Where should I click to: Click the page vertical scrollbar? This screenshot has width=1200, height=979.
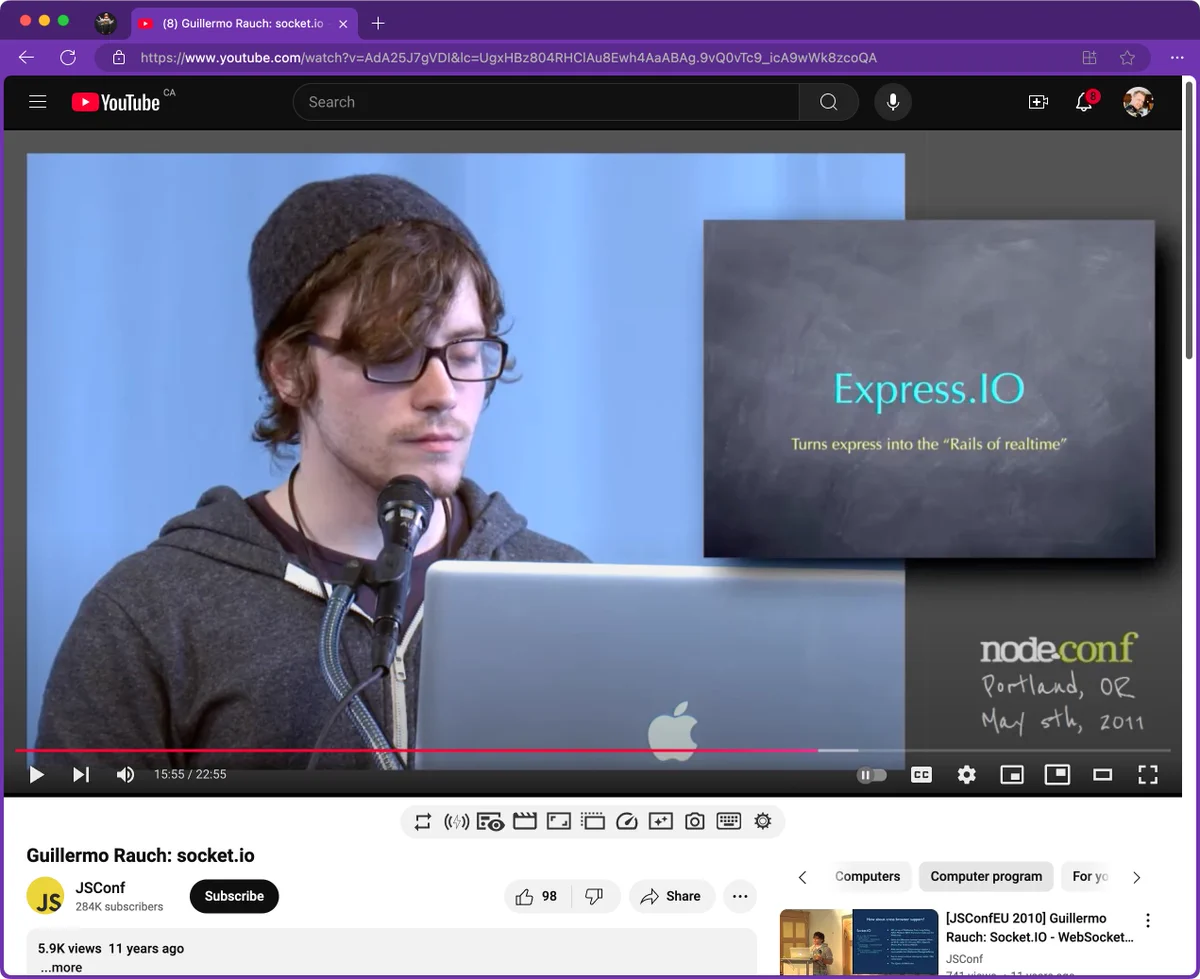pos(1189,218)
